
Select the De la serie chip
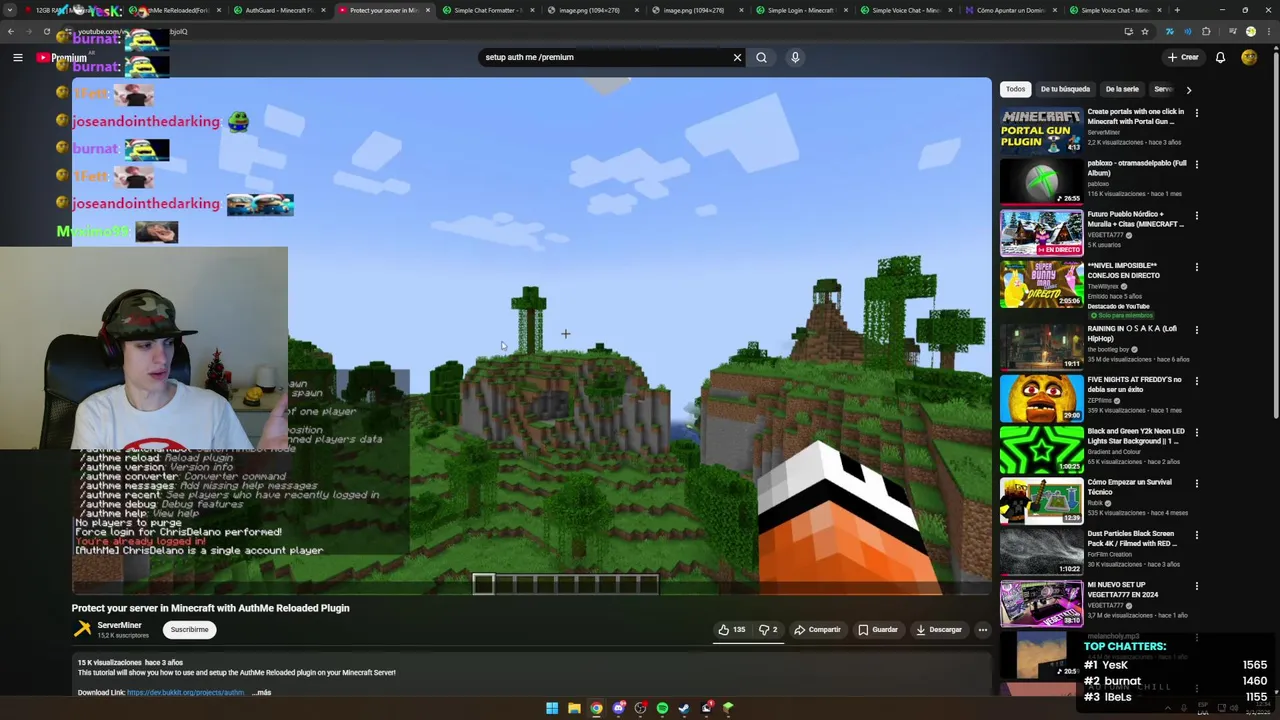[1122, 89]
